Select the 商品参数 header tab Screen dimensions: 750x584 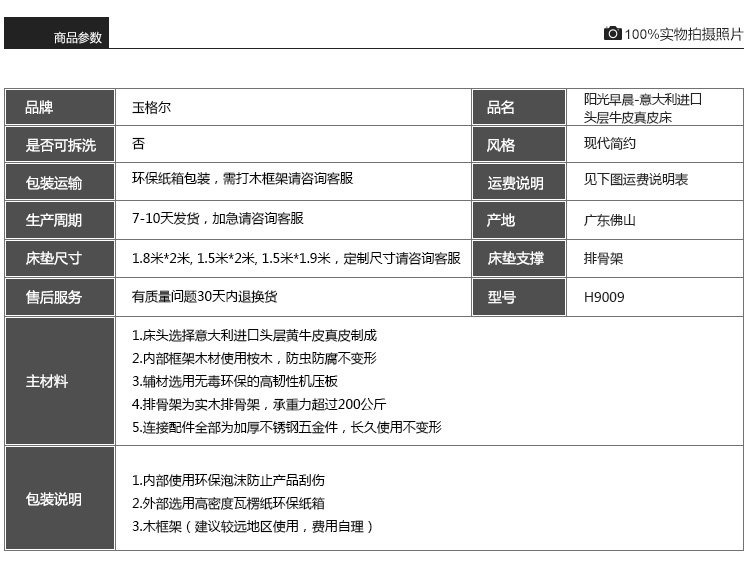56,33
